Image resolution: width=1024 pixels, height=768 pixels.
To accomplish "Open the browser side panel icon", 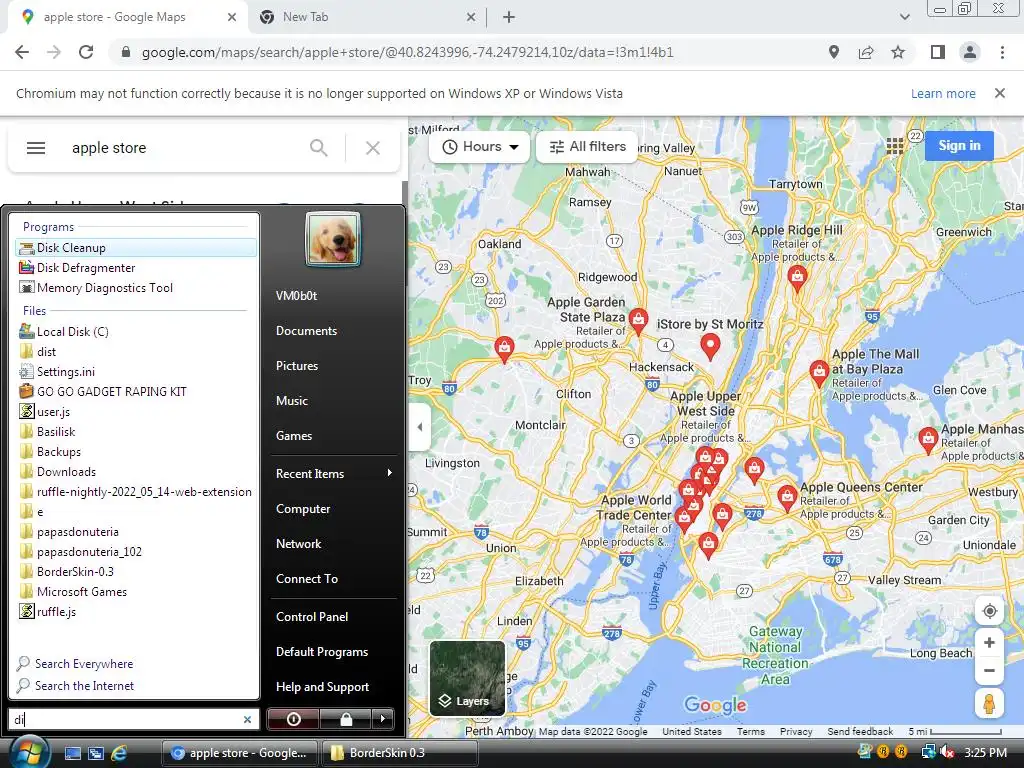I will [x=938, y=52].
